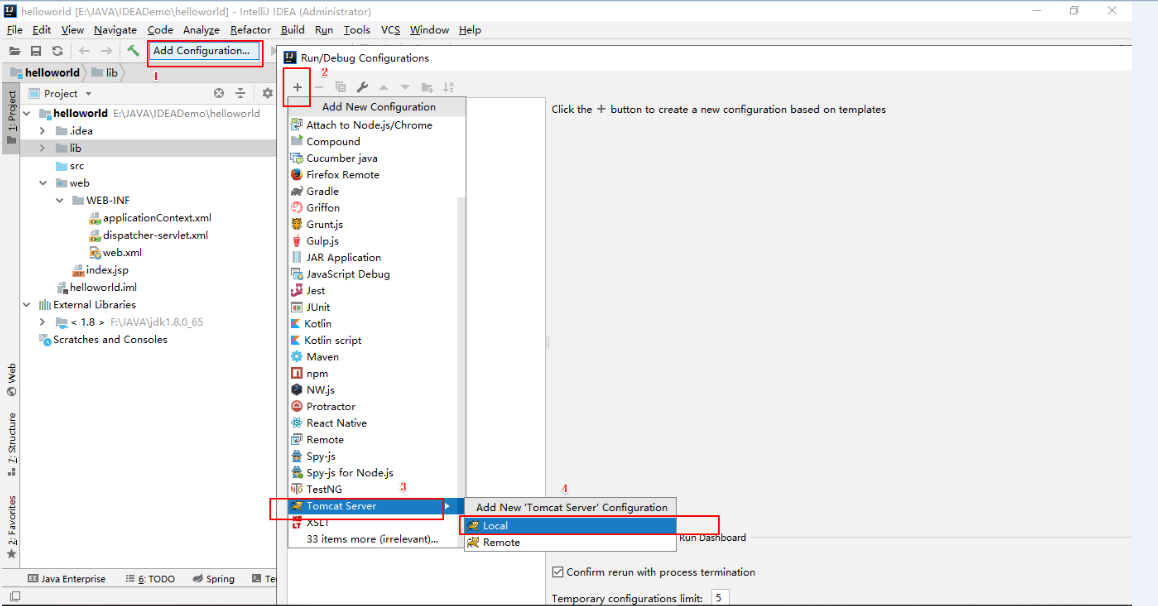1158x606 pixels.
Task: Click the plus icon to add configuration
Action: [297, 88]
